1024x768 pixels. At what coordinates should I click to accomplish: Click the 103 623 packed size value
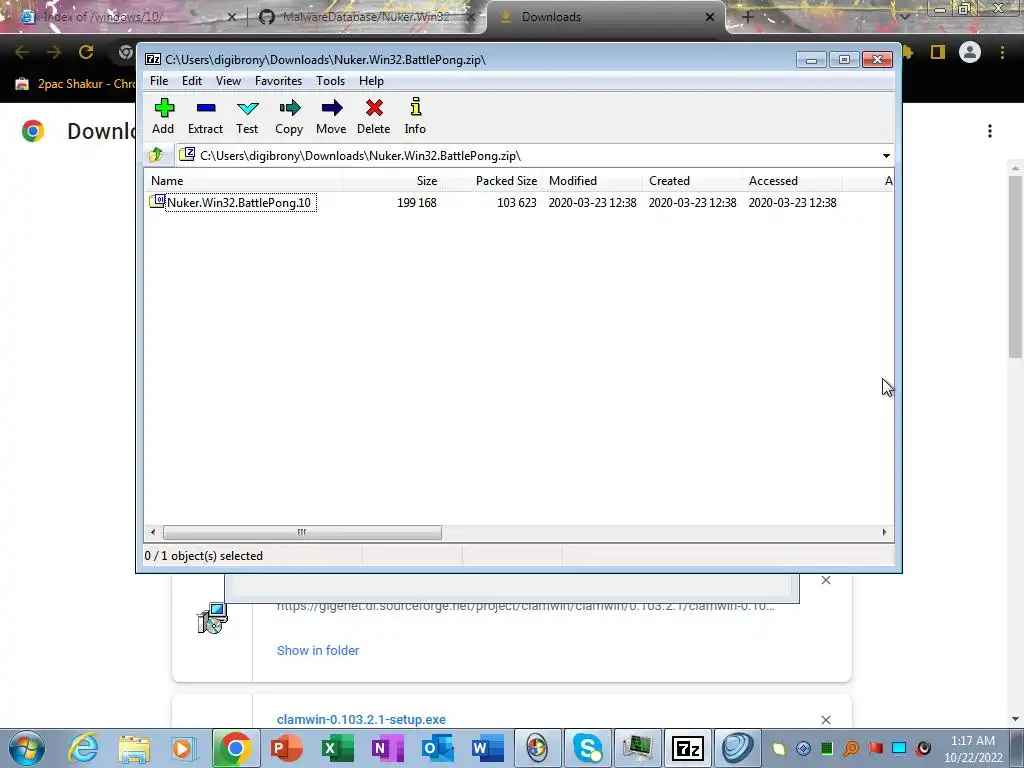coord(517,202)
